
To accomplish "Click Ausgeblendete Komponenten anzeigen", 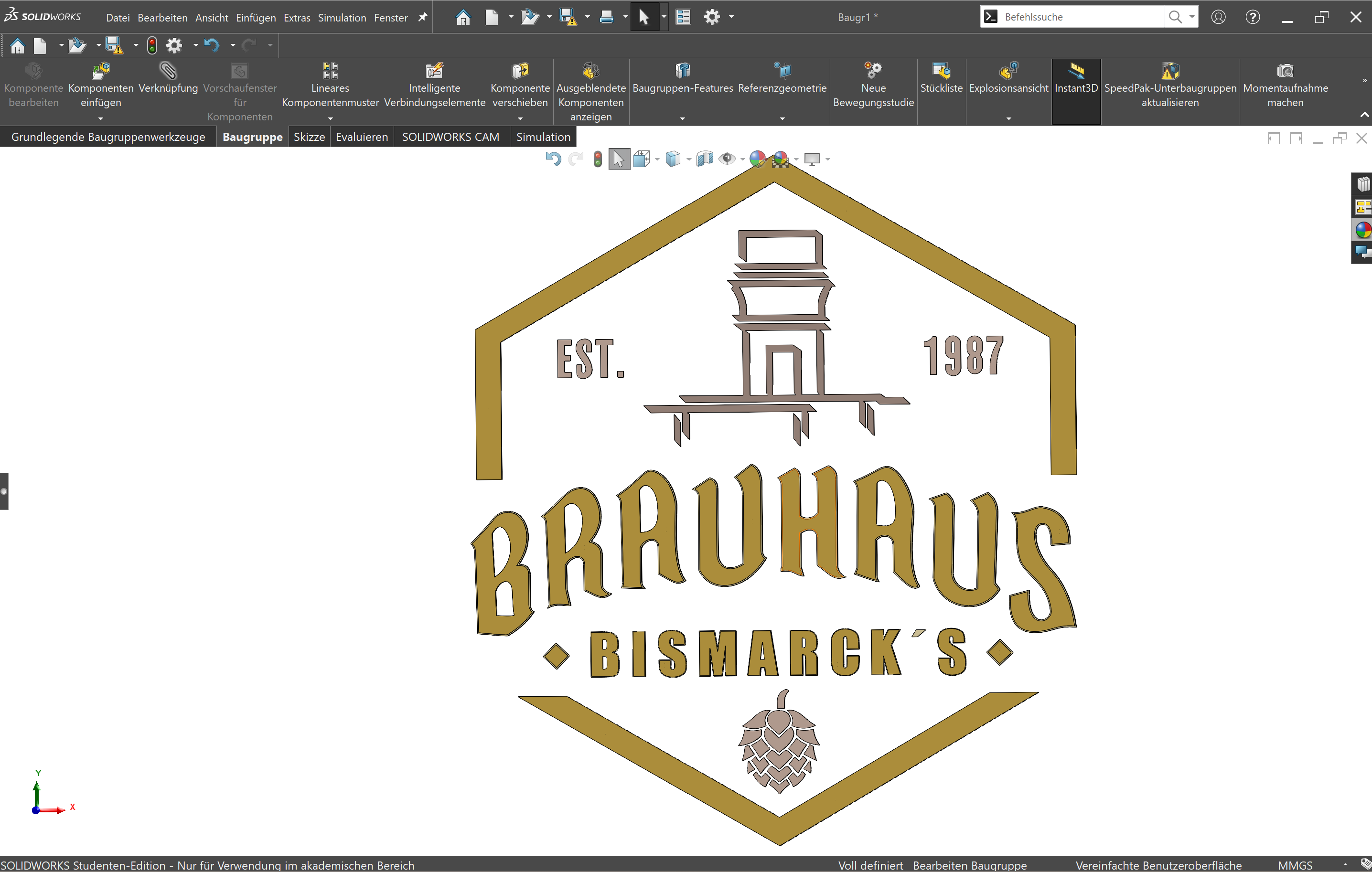I will click(x=591, y=92).
